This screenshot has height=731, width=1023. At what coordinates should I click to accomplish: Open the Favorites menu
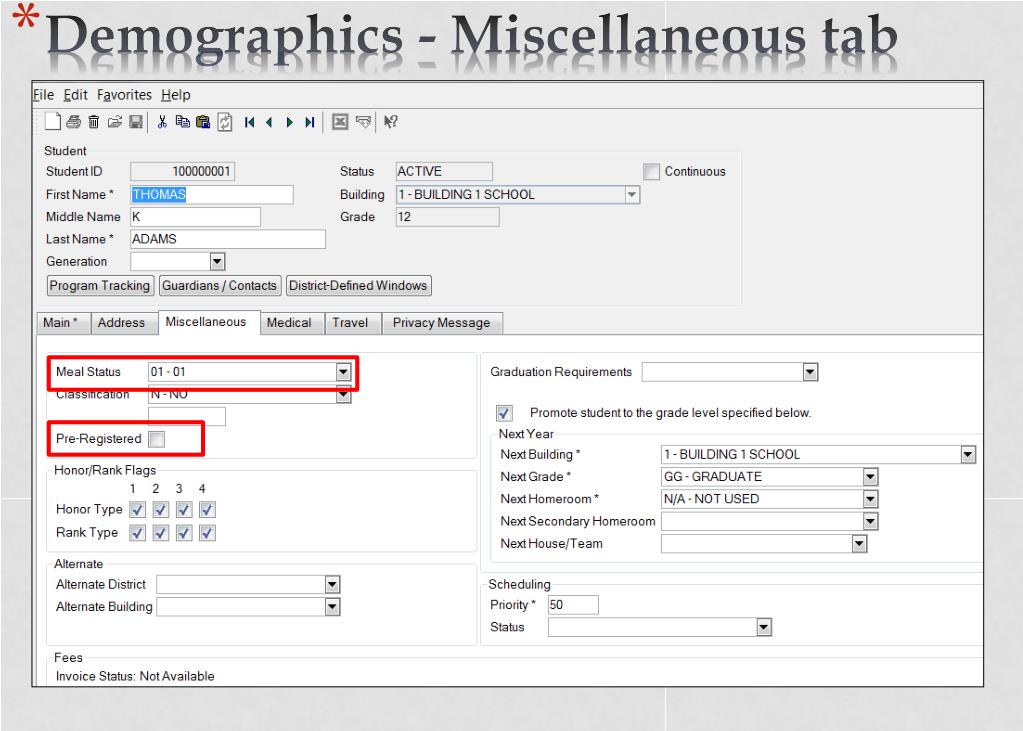pyautogui.click(x=124, y=95)
